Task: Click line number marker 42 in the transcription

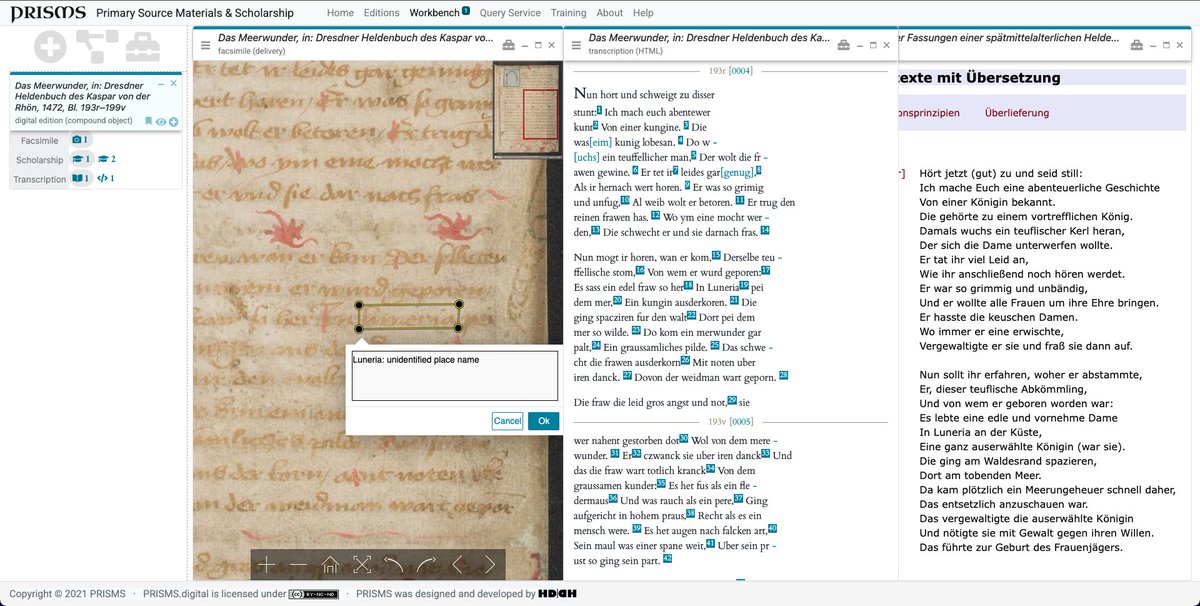Action: (667, 559)
